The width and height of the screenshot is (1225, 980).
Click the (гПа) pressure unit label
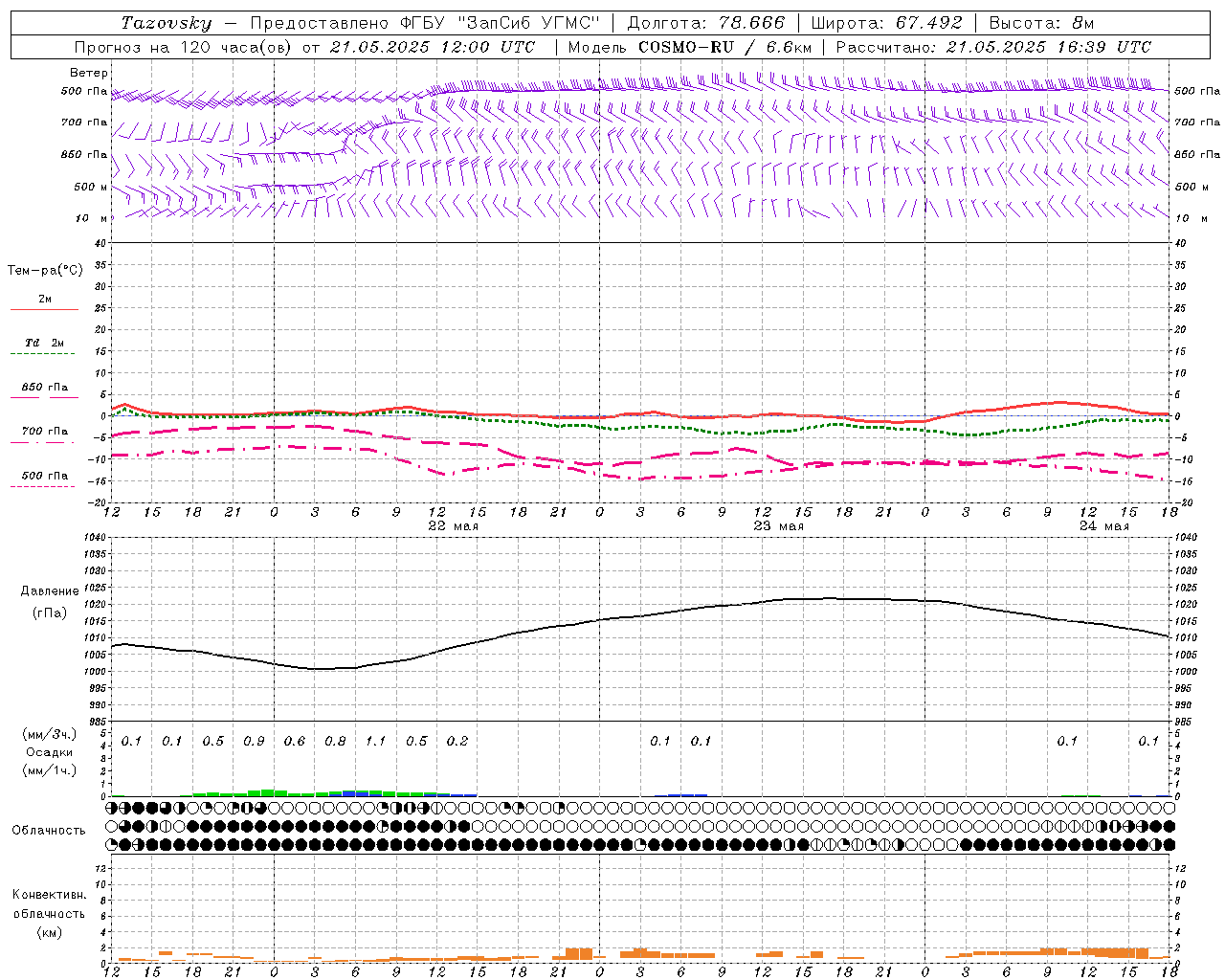(50, 612)
